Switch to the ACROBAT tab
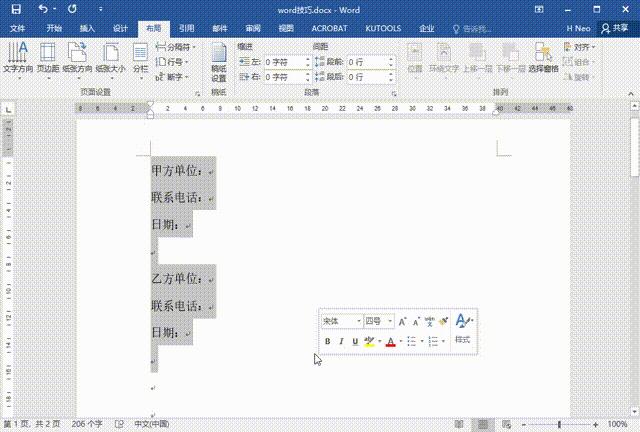Screen dimensions: 640x432 coord(329,28)
